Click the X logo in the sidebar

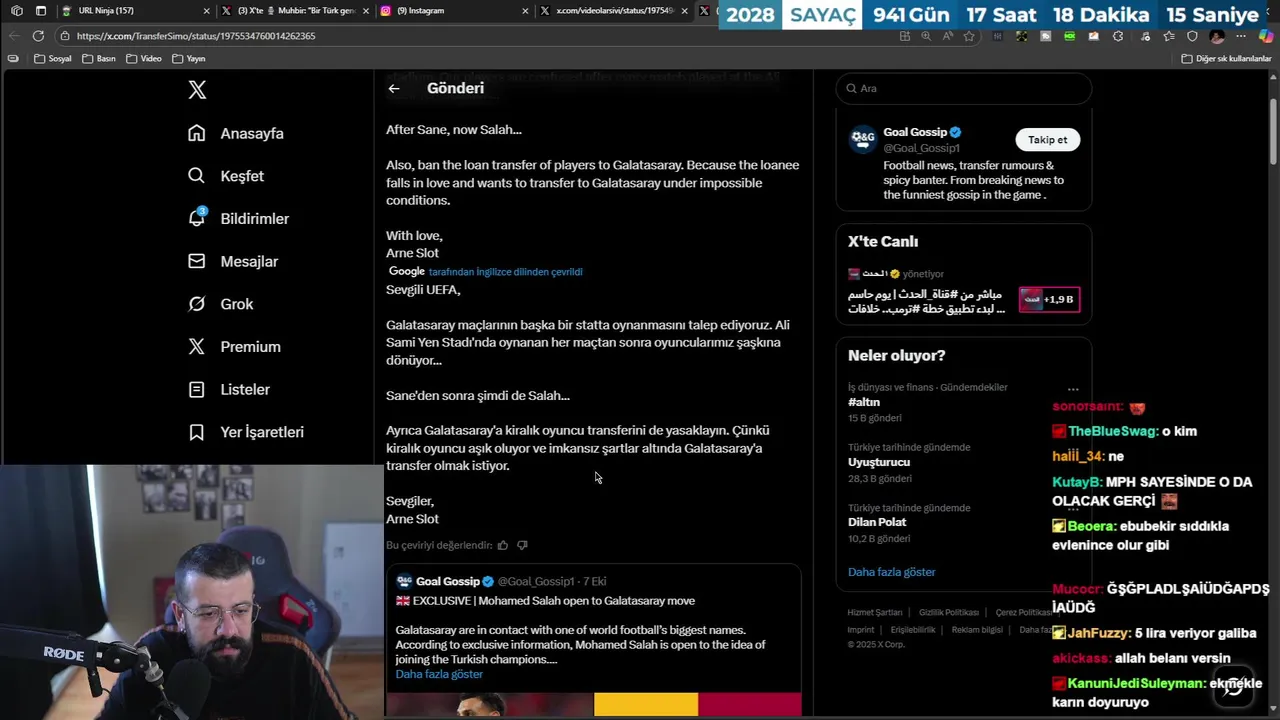pos(197,90)
